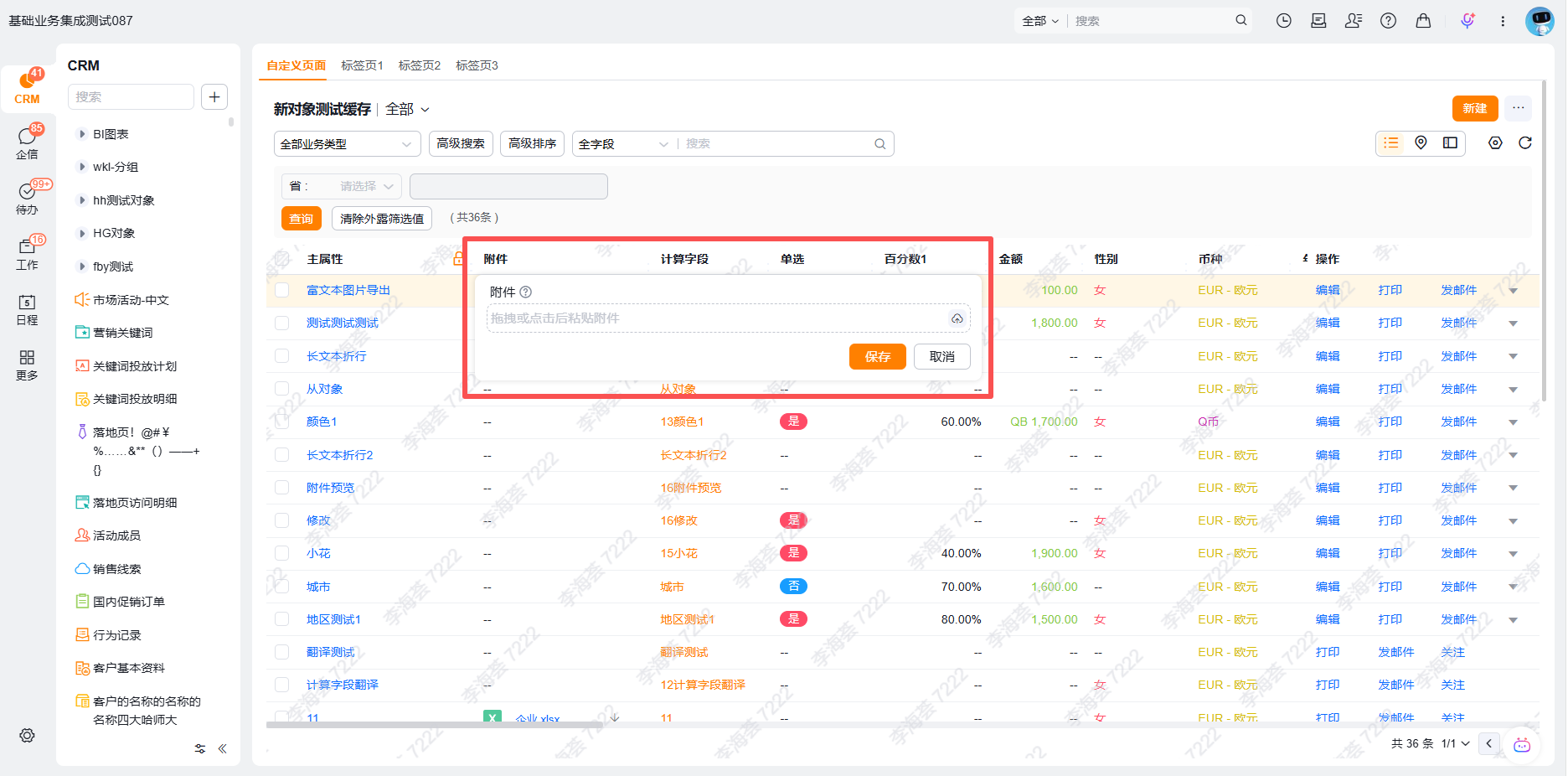Screen dimensions: 1568x776
Task: Tick checkbox for 测试测试测试 row
Action: [x=282, y=323]
